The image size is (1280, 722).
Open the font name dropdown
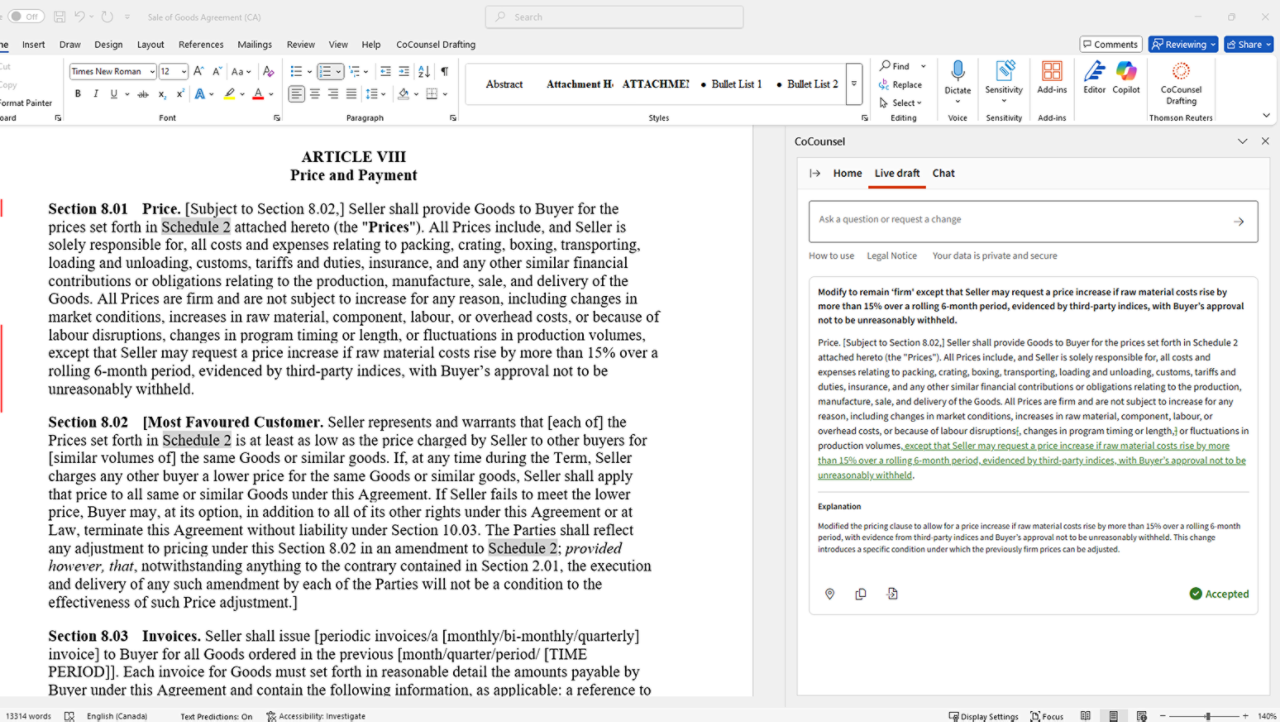pos(152,72)
